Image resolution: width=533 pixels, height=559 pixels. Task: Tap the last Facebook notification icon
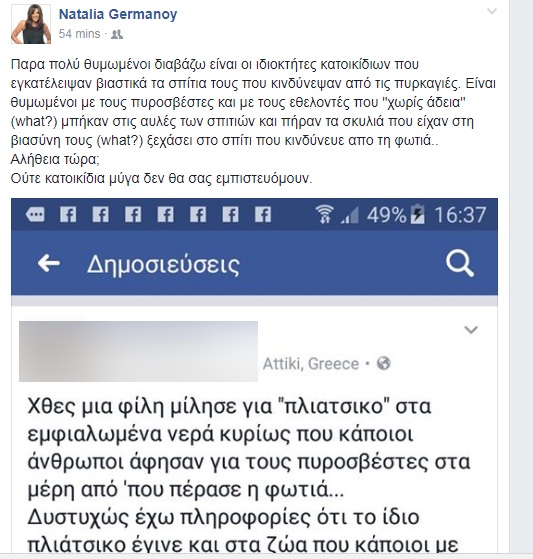[263, 215]
